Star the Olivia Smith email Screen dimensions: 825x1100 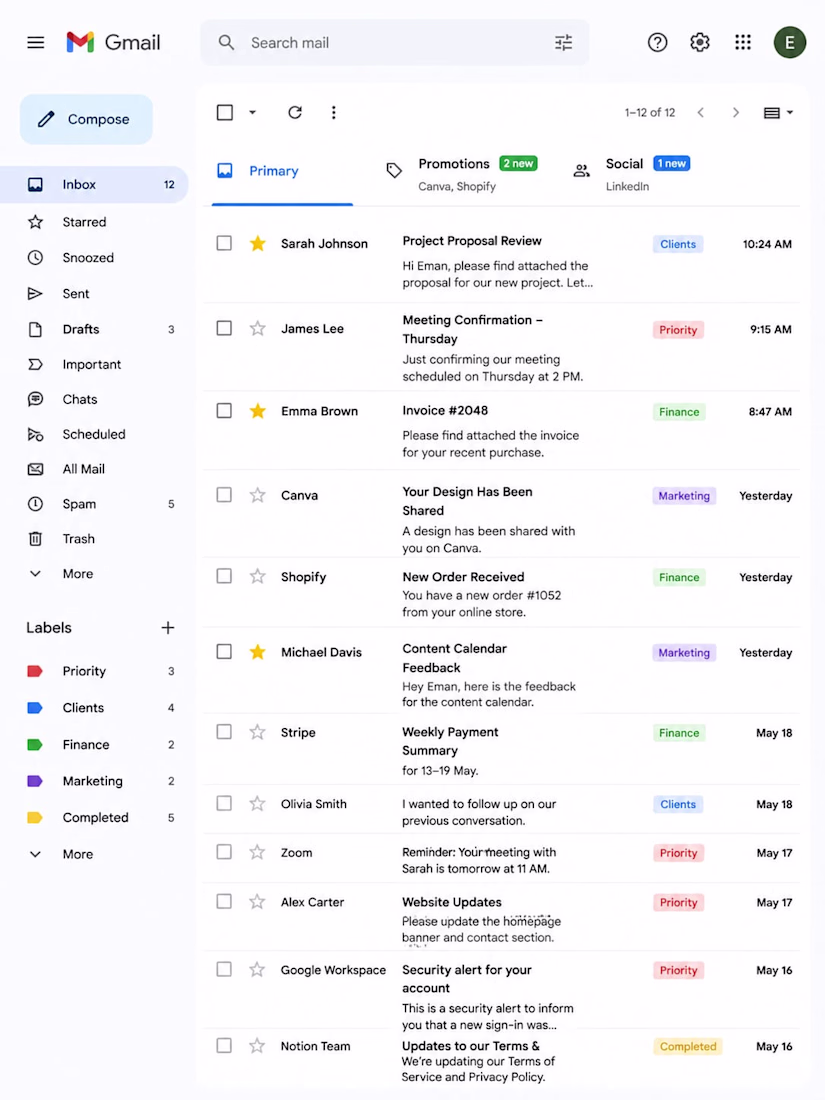pos(257,804)
